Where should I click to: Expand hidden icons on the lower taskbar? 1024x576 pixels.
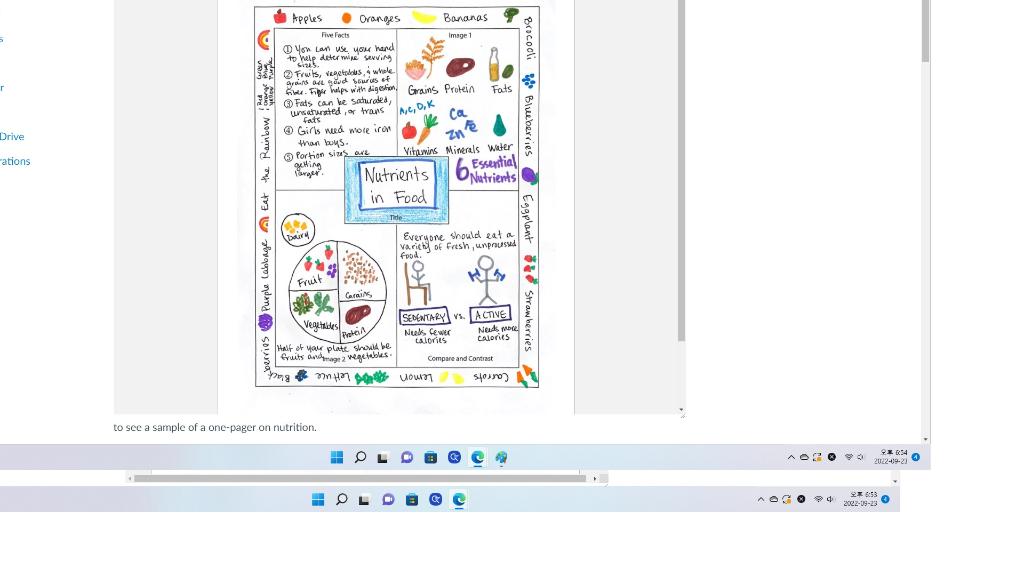pos(762,500)
